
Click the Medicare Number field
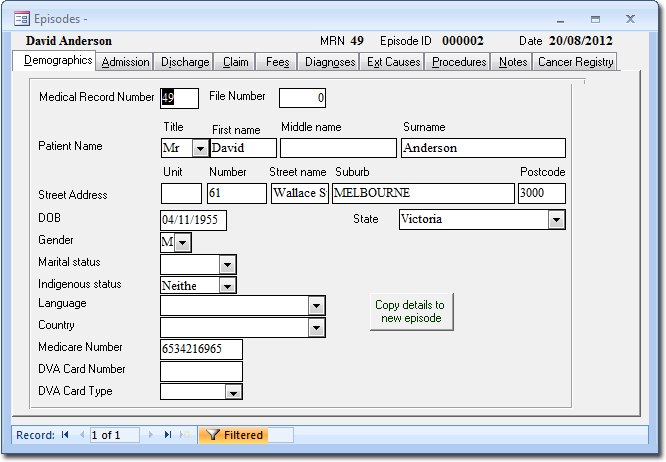[201, 349]
